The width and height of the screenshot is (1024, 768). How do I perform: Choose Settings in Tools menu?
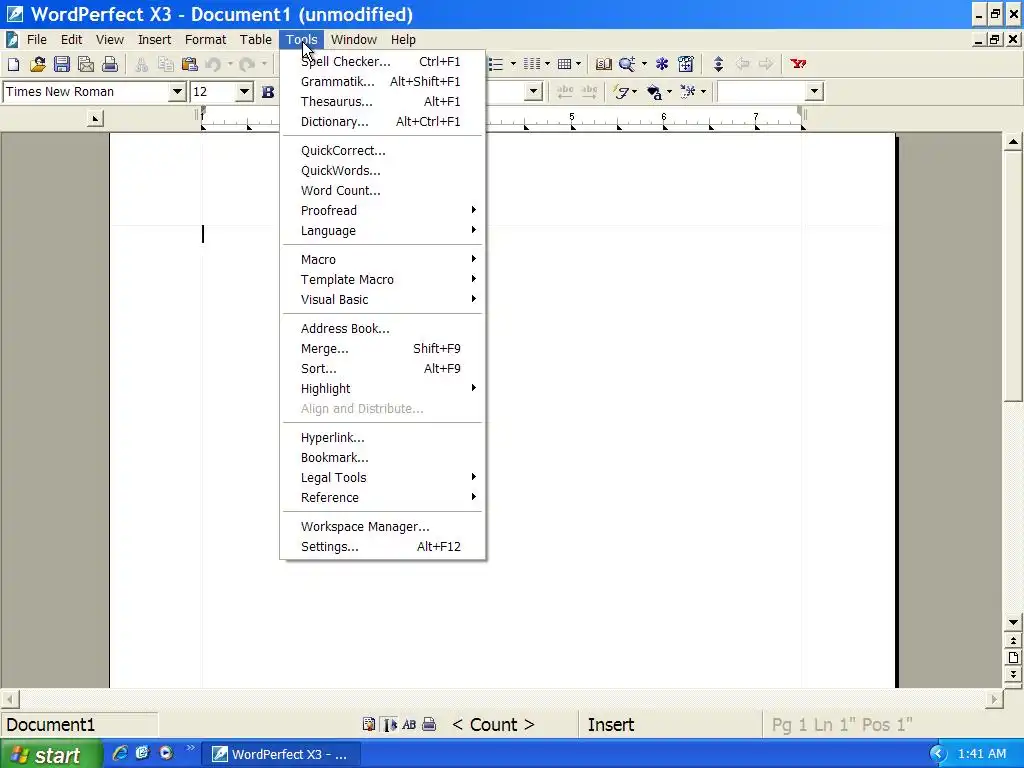tap(382, 547)
